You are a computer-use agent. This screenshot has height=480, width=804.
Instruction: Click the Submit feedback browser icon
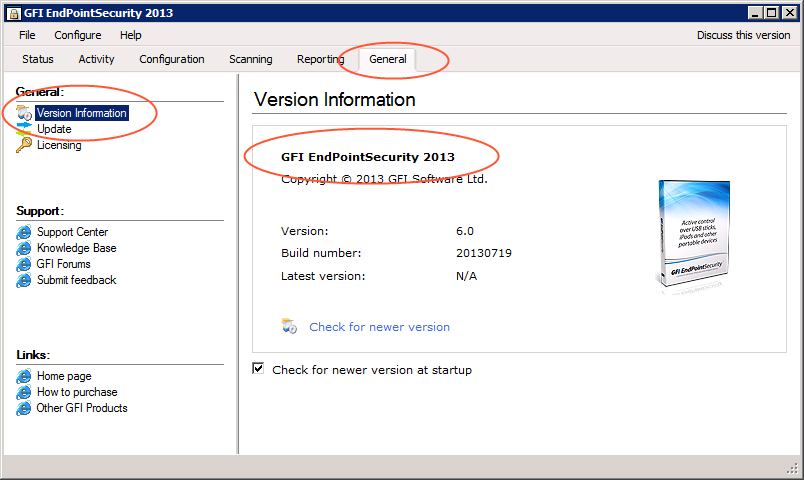click(x=24, y=280)
